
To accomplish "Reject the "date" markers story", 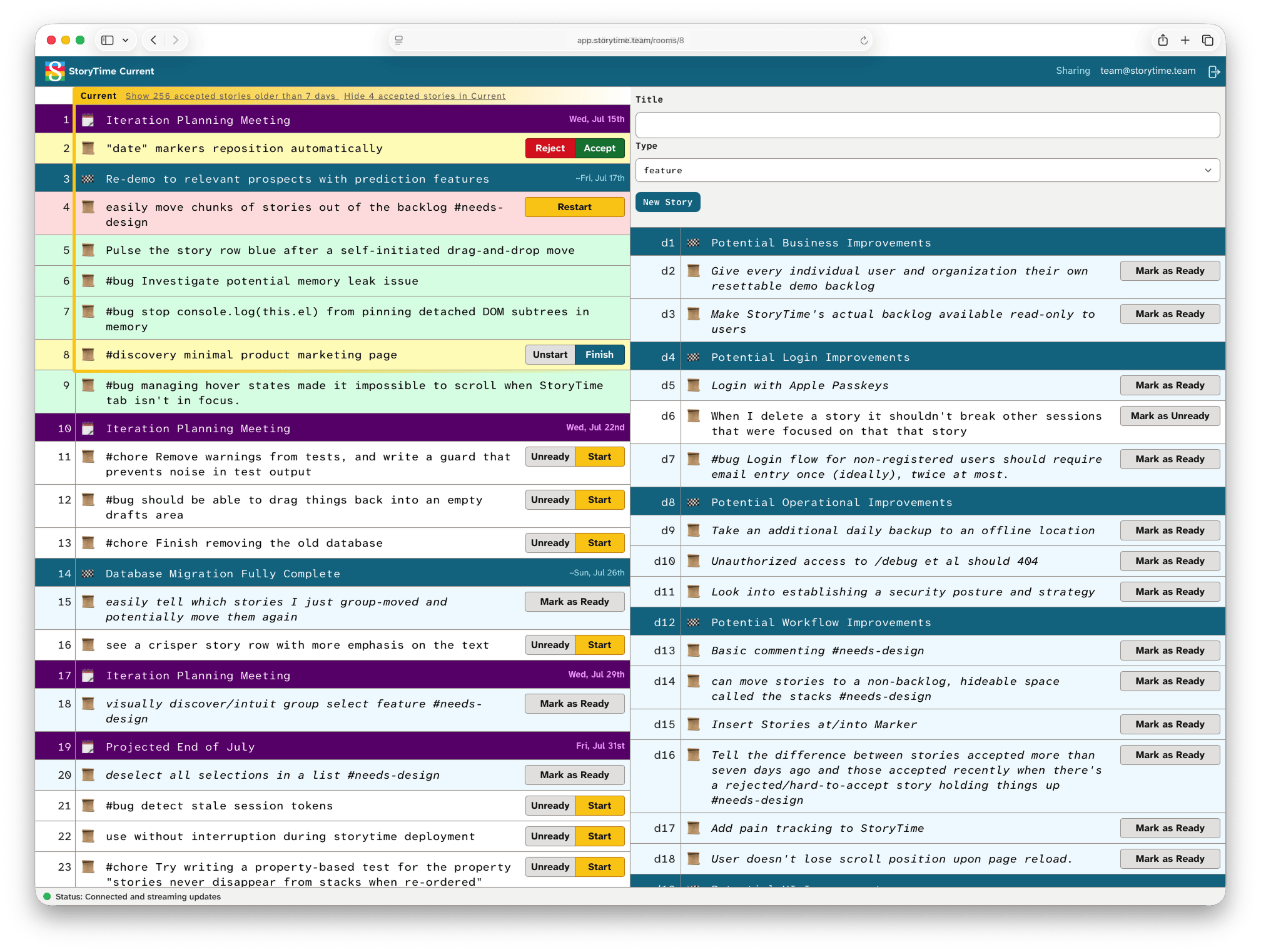I will point(550,148).
